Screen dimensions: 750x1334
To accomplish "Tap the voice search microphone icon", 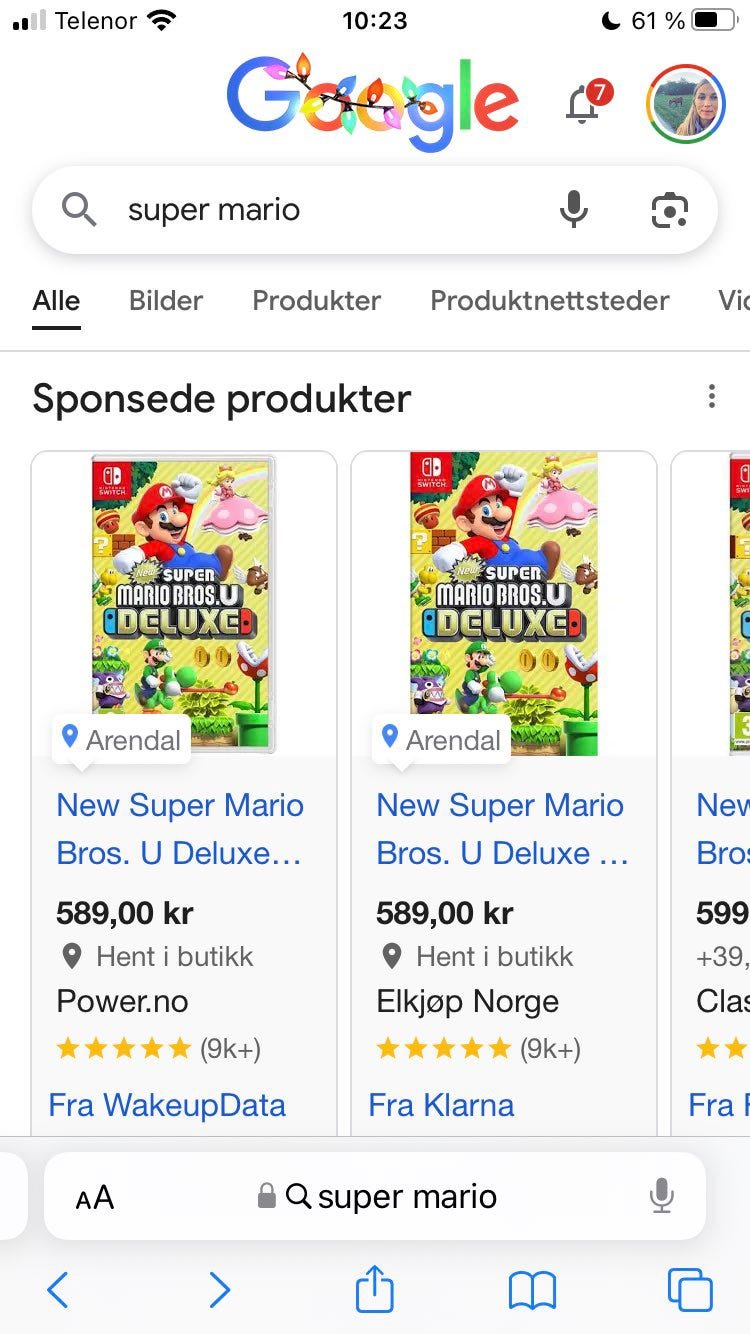I will (x=574, y=210).
